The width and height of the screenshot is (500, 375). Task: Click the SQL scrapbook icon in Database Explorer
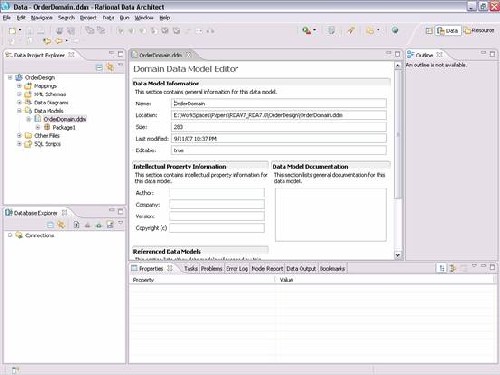(110, 225)
